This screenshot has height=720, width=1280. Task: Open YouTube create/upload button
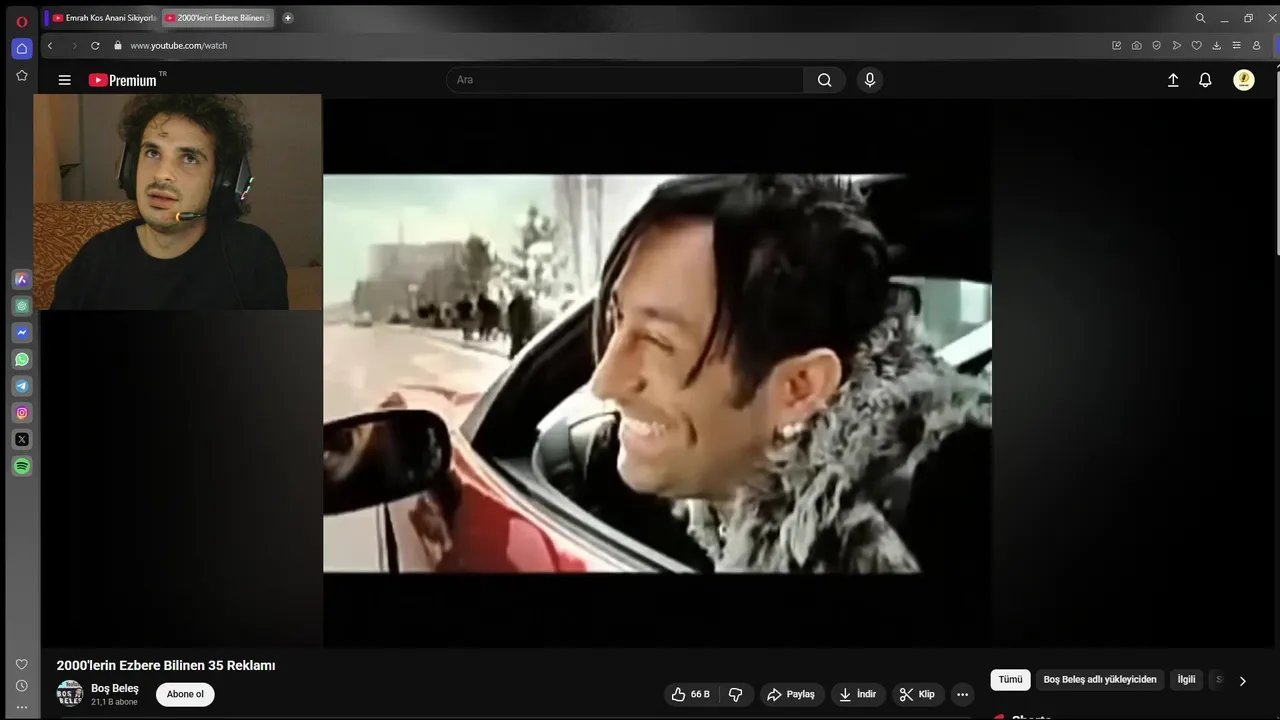[x=1173, y=80]
